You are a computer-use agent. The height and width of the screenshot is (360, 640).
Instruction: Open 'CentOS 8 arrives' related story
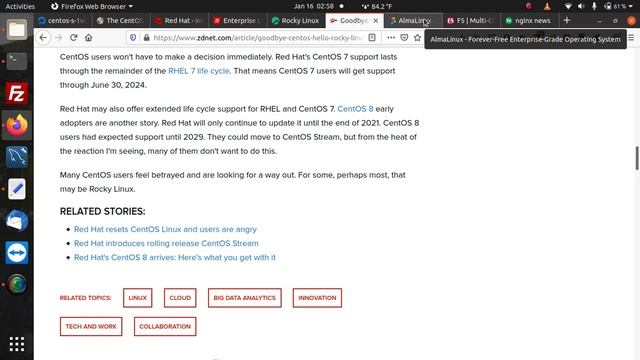(175, 258)
